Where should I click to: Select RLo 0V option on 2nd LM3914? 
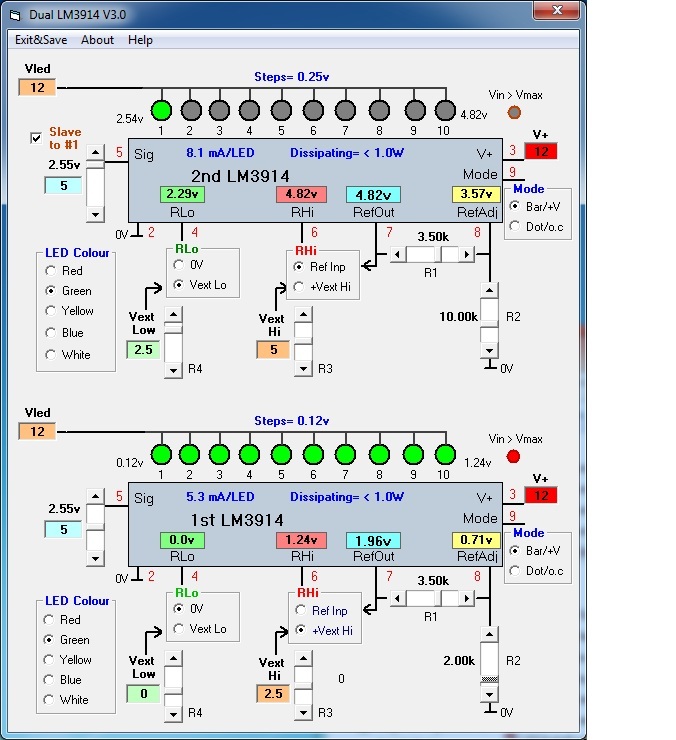pos(178,265)
